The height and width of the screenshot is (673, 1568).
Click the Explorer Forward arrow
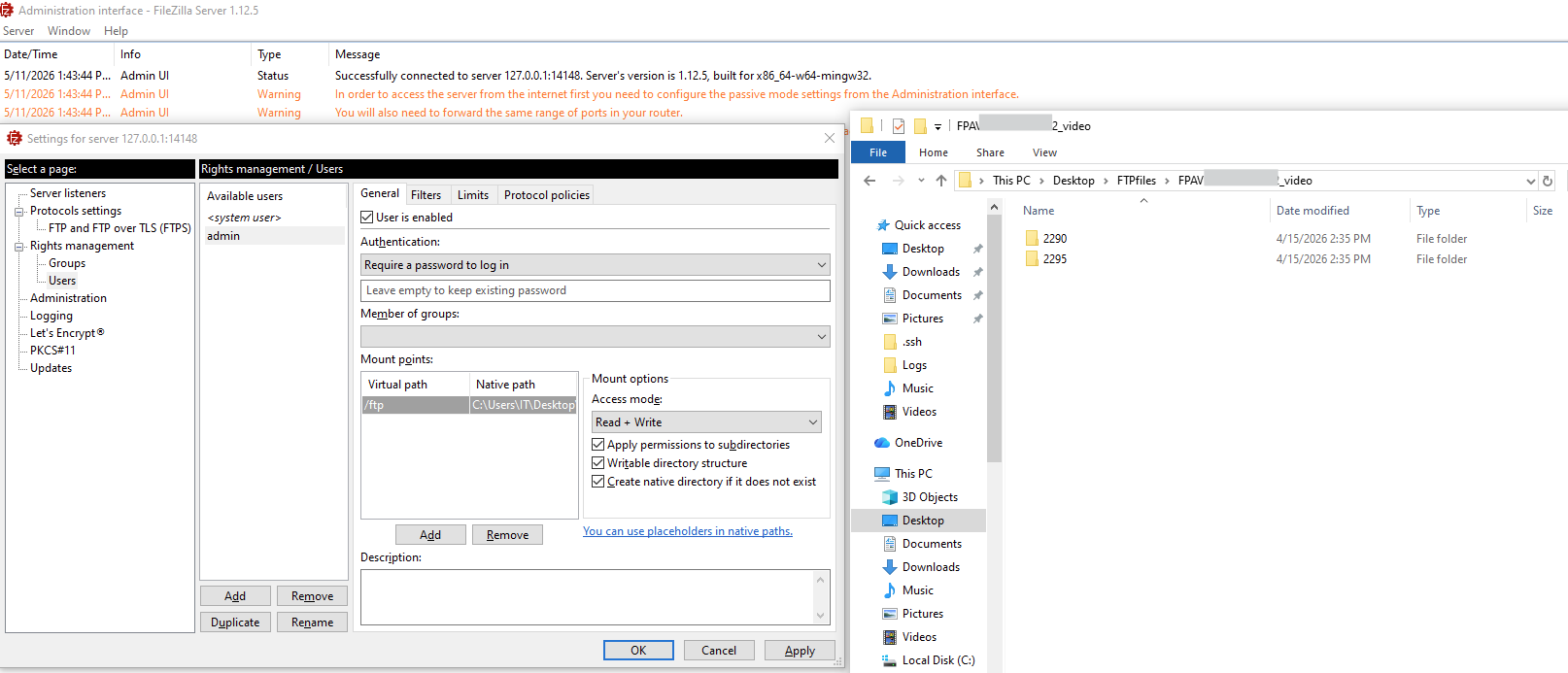[899, 181]
